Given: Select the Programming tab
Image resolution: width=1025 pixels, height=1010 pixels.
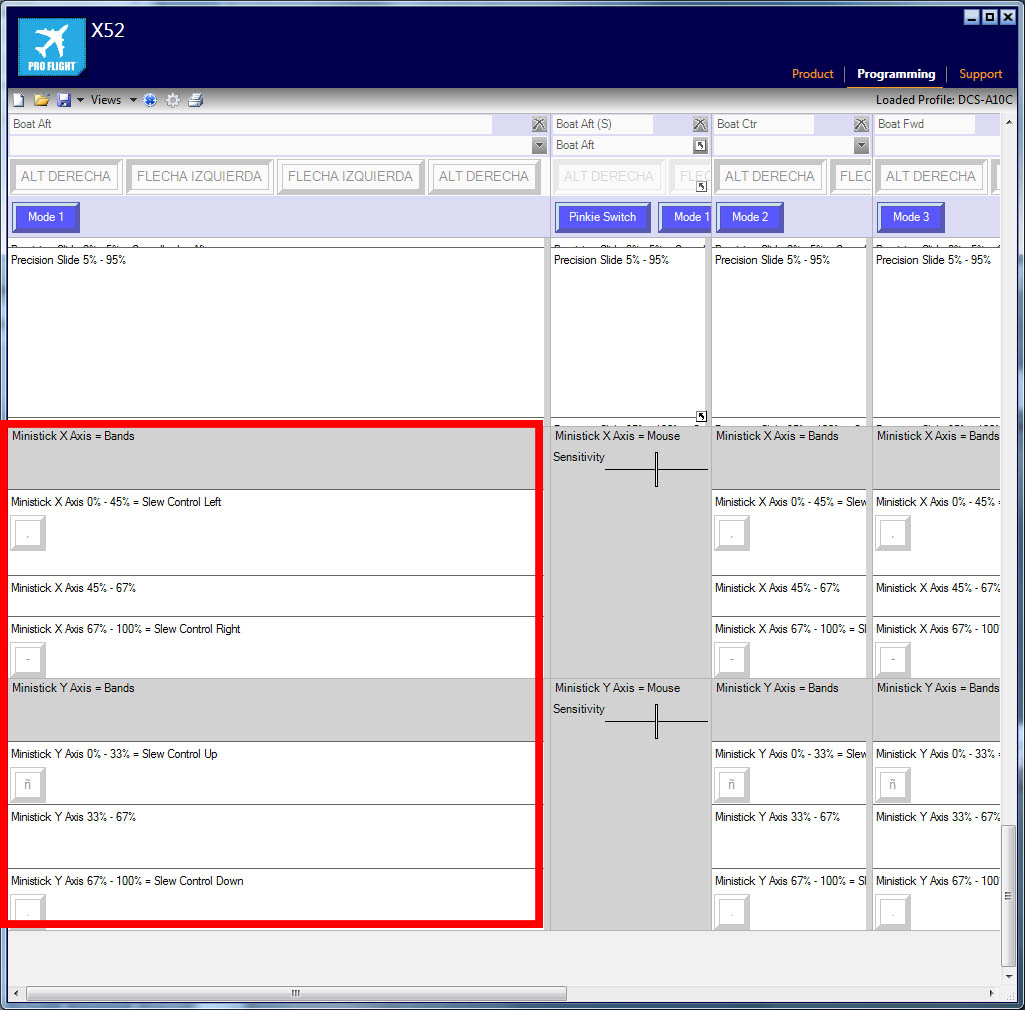Looking at the screenshot, I should [x=896, y=74].
